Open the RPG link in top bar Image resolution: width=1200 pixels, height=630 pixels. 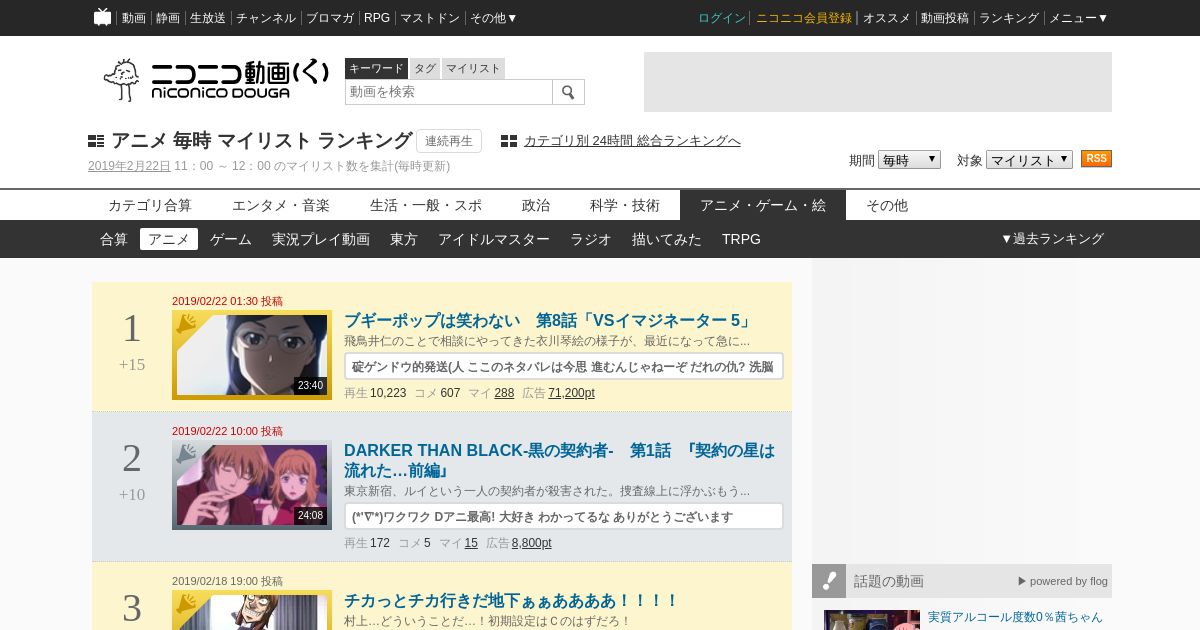(377, 18)
